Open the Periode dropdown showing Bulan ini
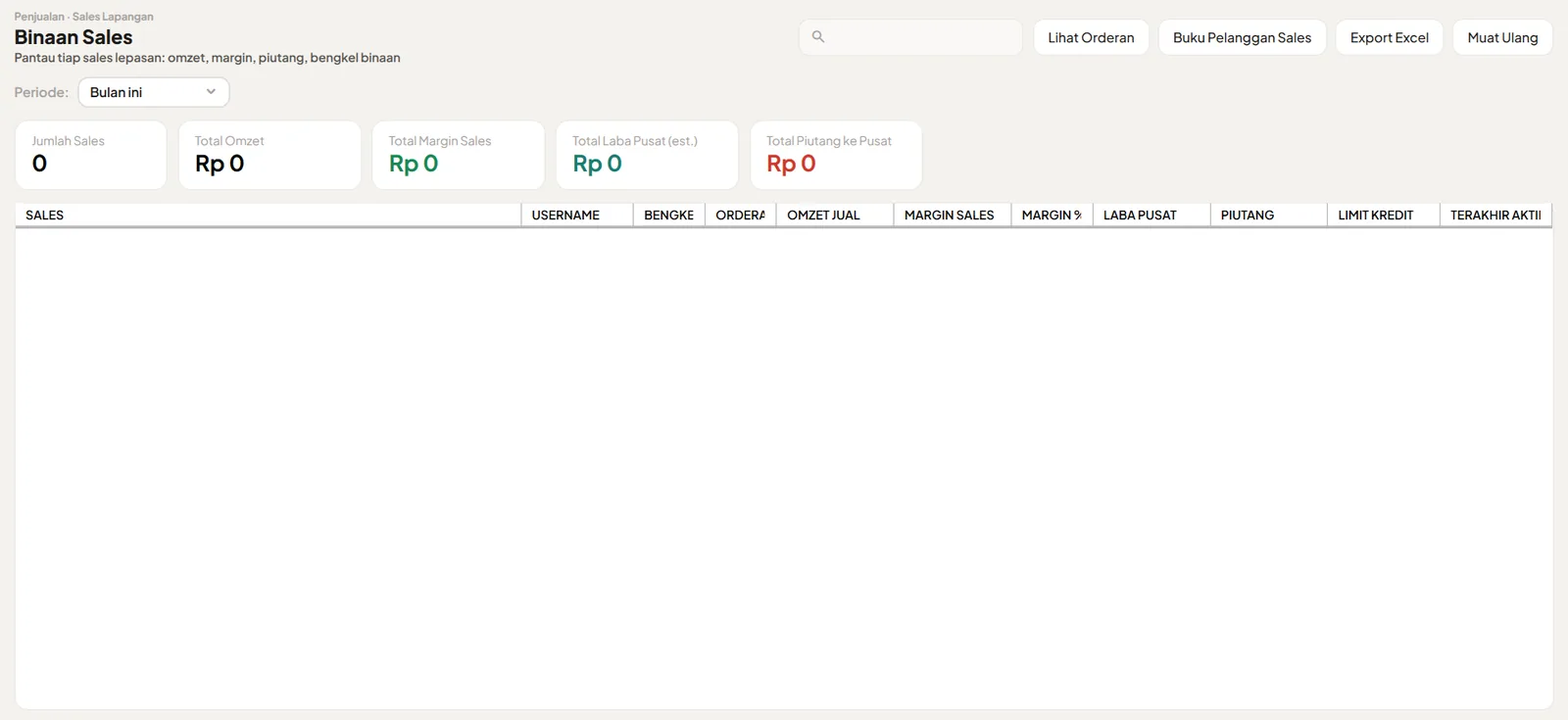Image resolution: width=1568 pixels, height=720 pixels. 154,92
